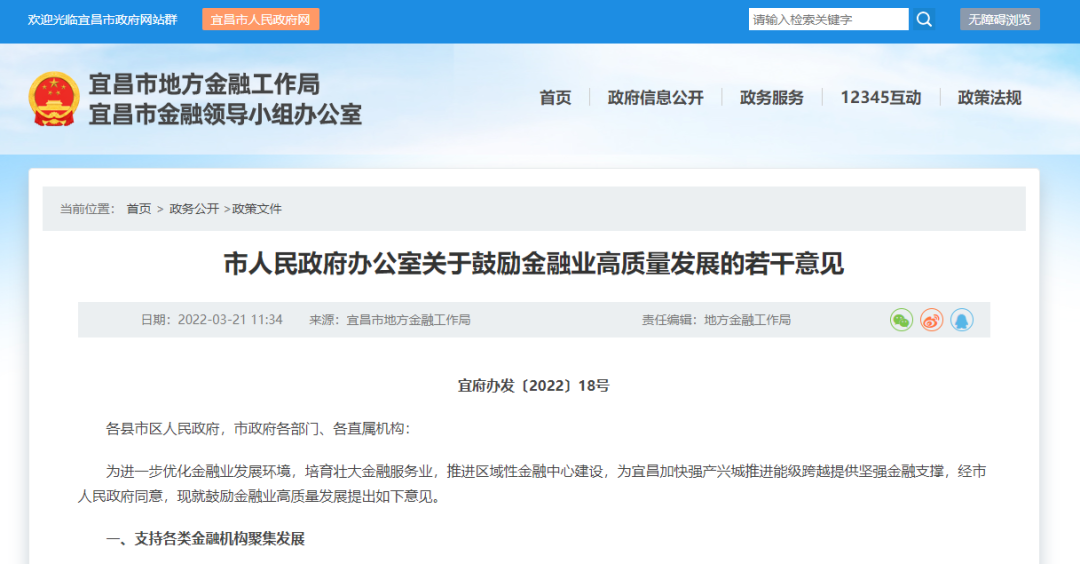Click the 宜昌市地方金融工作局 site title

pyautogui.click(x=204, y=84)
